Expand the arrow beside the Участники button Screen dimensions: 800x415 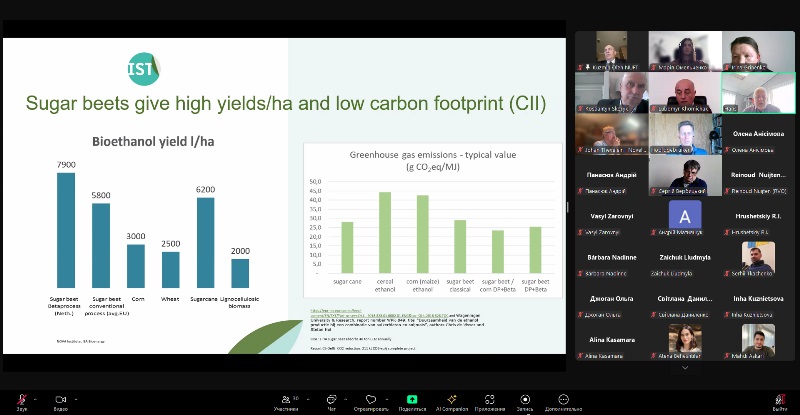[307, 399]
